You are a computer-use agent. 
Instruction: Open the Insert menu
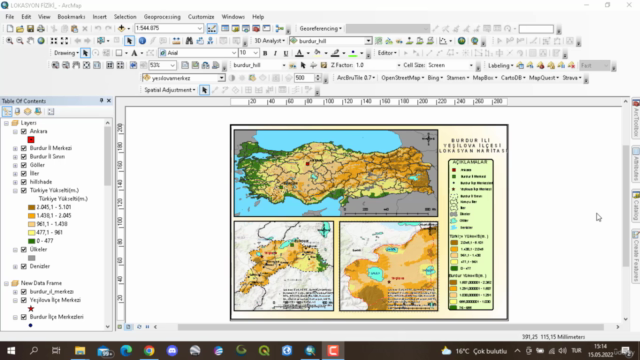tap(99, 17)
